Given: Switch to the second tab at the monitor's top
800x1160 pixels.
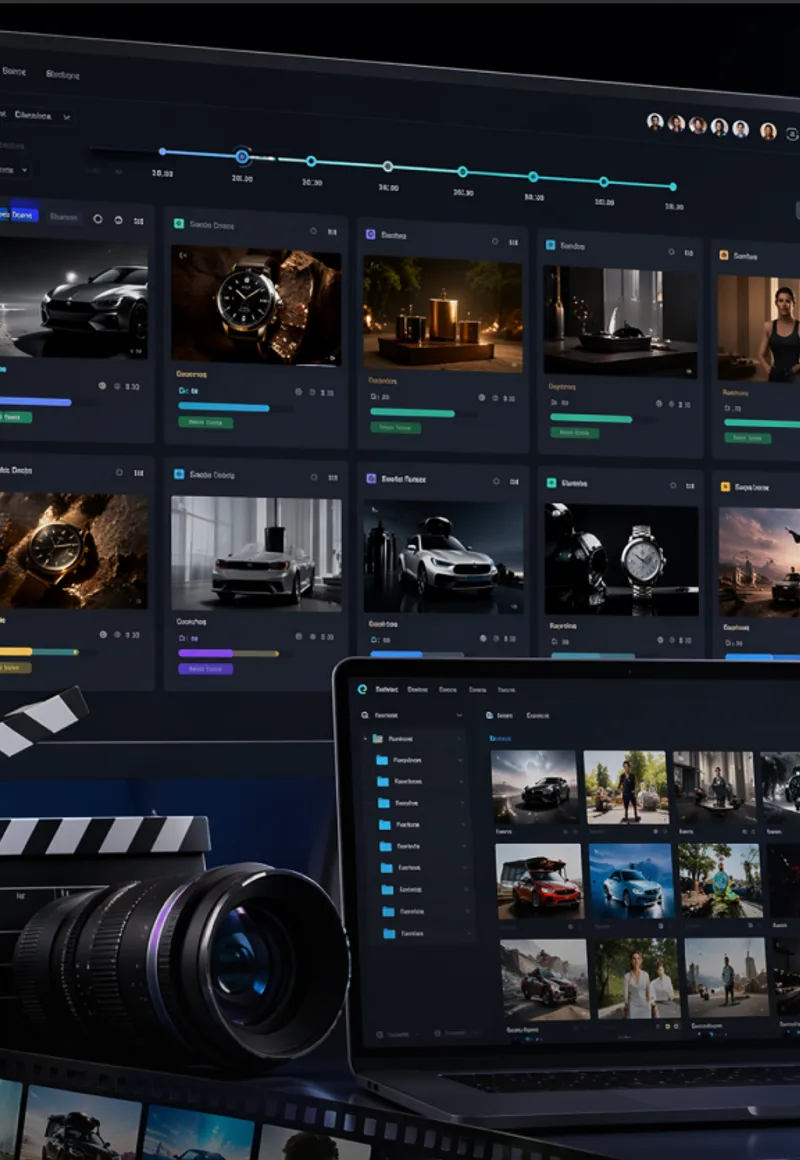Looking at the screenshot, I should click(63, 74).
